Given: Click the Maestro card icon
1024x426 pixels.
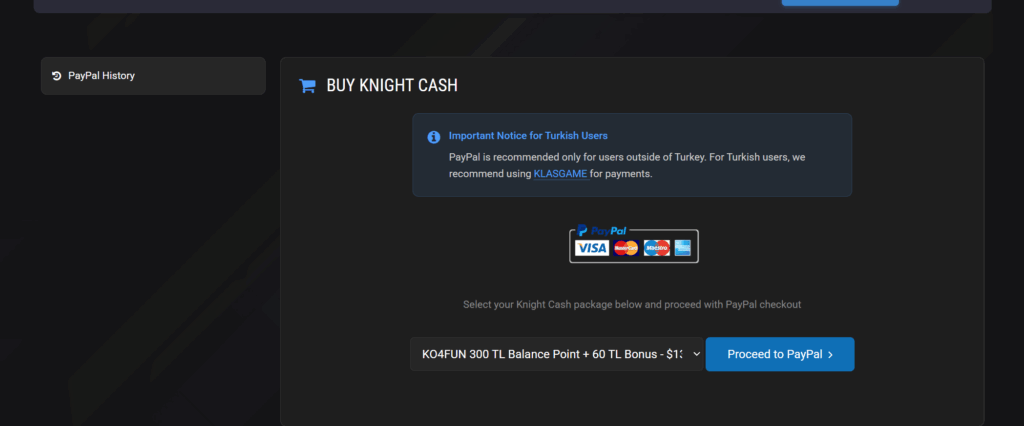Looking at the screenshot, I should pyautogui.click(x=656, y=248).
